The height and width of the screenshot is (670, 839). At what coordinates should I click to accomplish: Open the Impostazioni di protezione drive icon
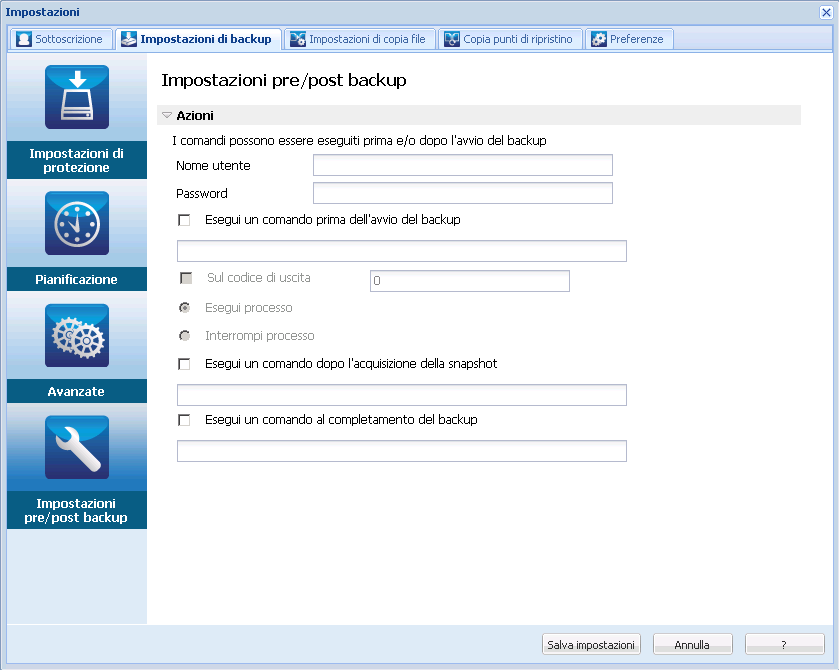(77, 97)
